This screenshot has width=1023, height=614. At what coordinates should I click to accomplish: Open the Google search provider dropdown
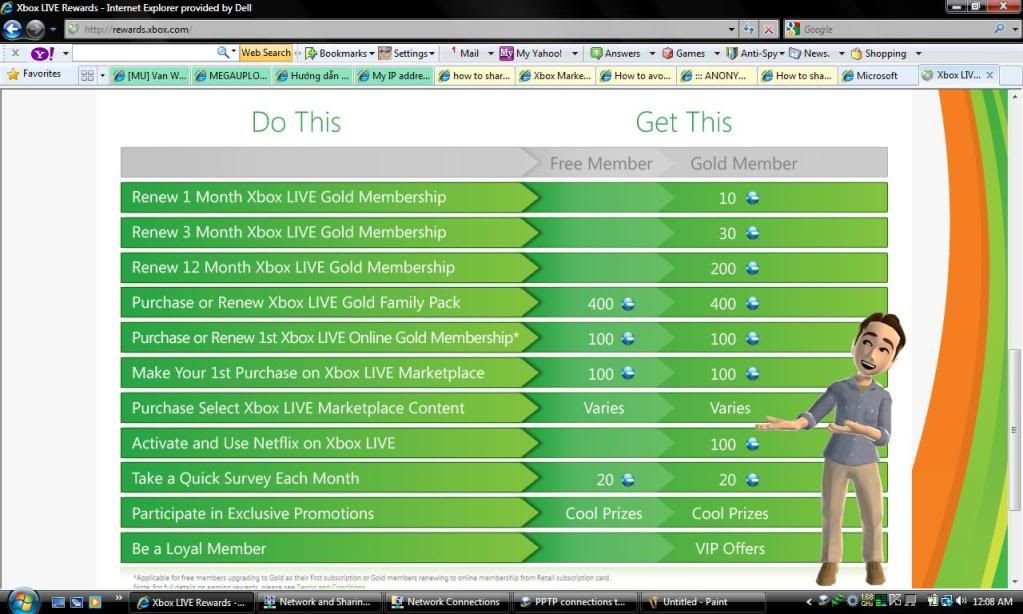[1015, 29]
